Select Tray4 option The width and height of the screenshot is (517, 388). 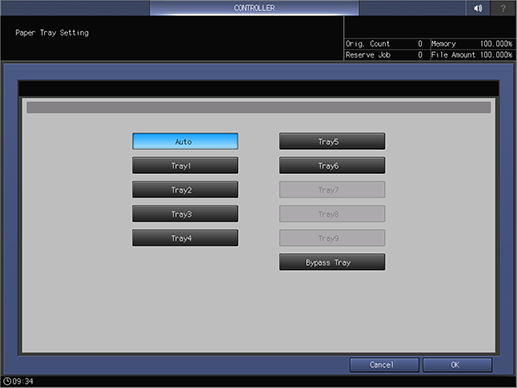(185, 238)
